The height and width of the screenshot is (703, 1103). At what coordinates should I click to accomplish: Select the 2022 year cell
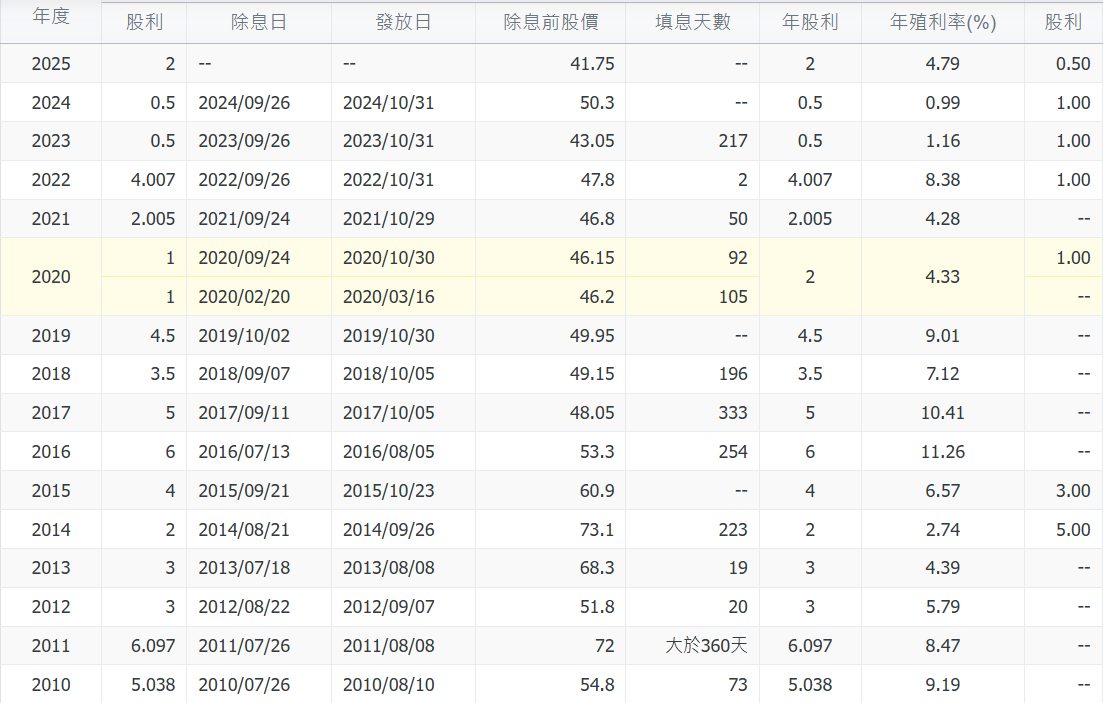point(51,180)
